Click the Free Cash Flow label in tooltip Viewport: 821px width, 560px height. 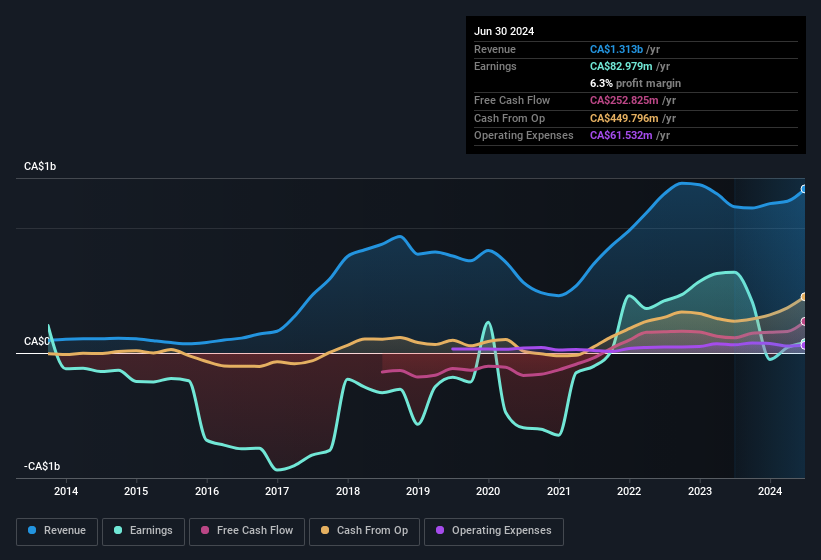tap(512, 100)
